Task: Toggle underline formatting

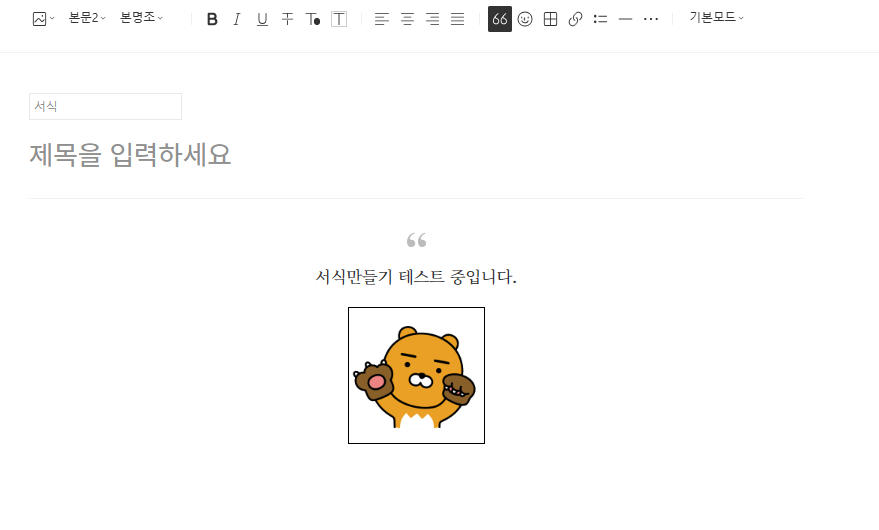Action: [x=262, y=19]
